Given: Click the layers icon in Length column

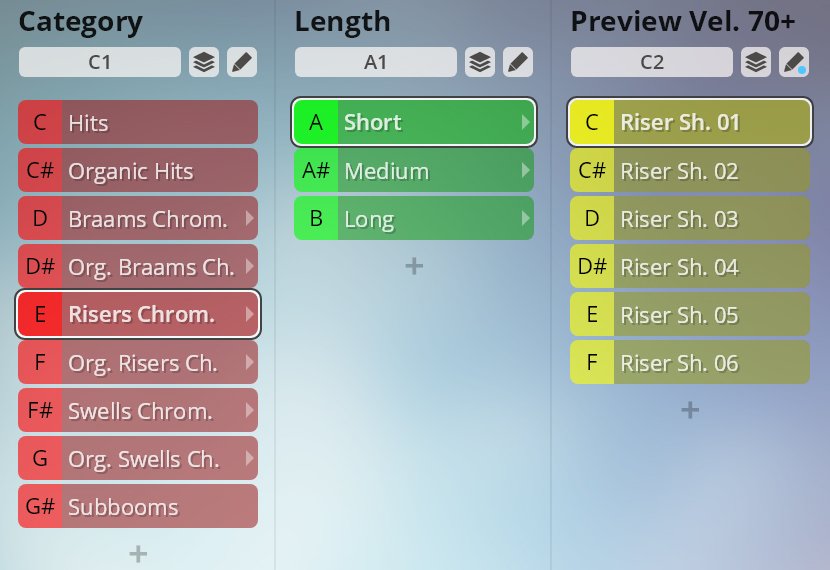Looking at the screenshot, I should click(x=480, y=62).
